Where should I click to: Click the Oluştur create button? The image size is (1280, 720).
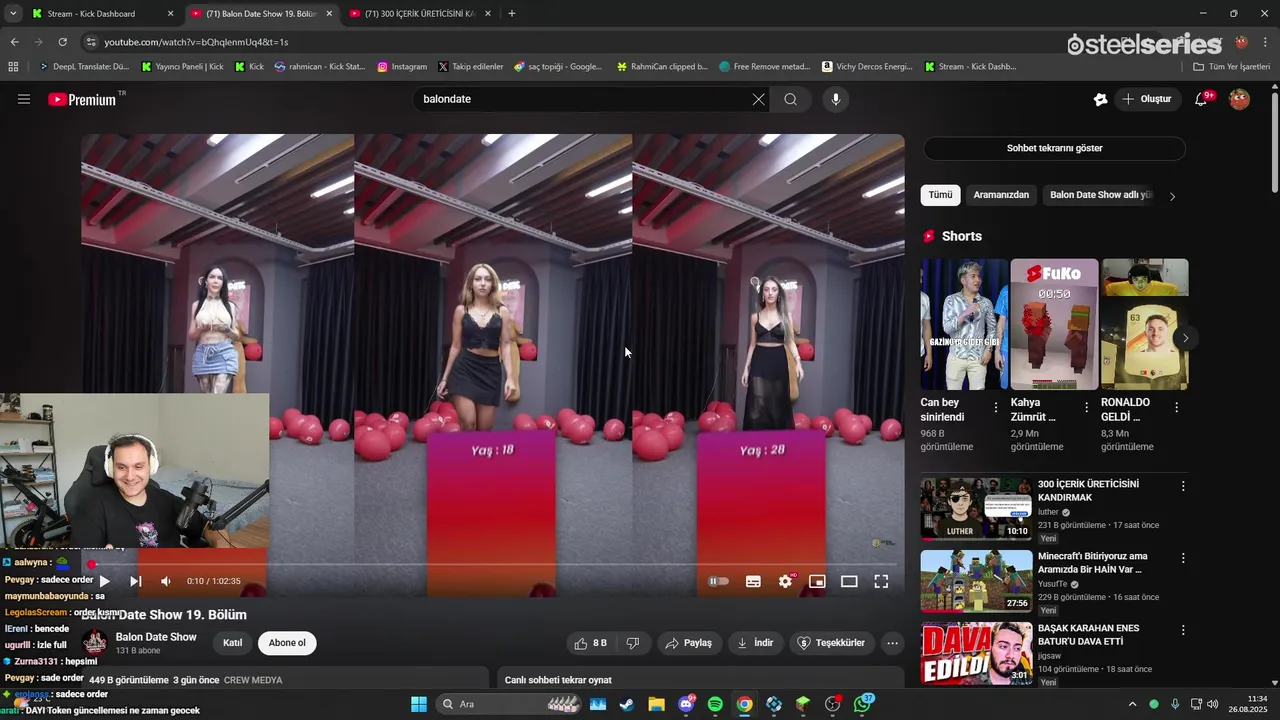click(x=1147, y=99)
